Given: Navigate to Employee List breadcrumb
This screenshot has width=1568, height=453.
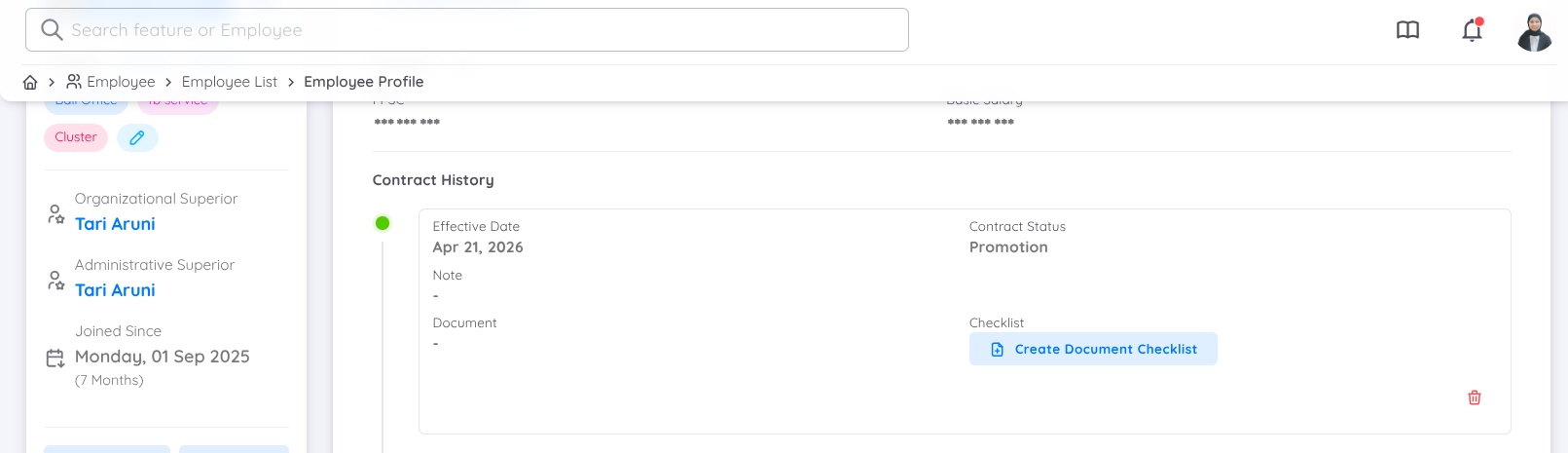Looking at the screenshot, I should (x=230, y=82).
